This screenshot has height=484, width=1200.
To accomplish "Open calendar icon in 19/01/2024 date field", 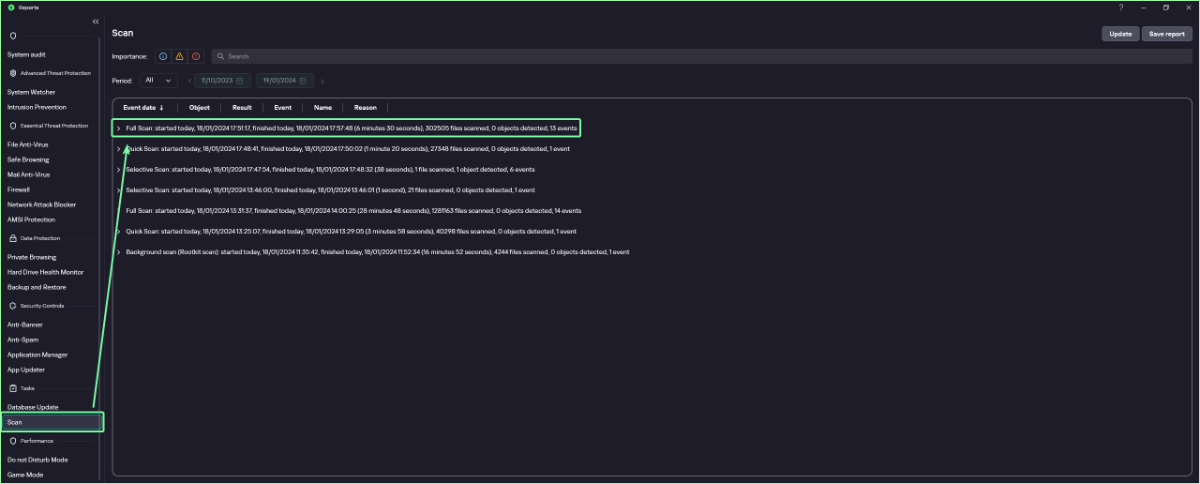I will (x=303, y=81).
